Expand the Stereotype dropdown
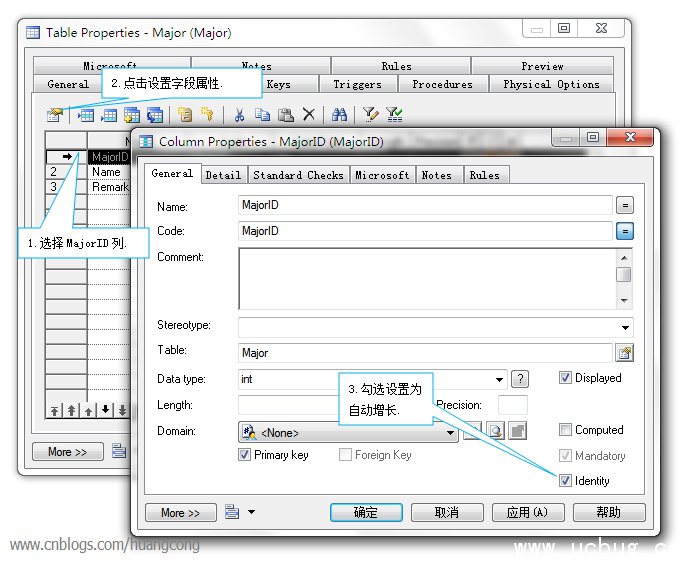 625,328
